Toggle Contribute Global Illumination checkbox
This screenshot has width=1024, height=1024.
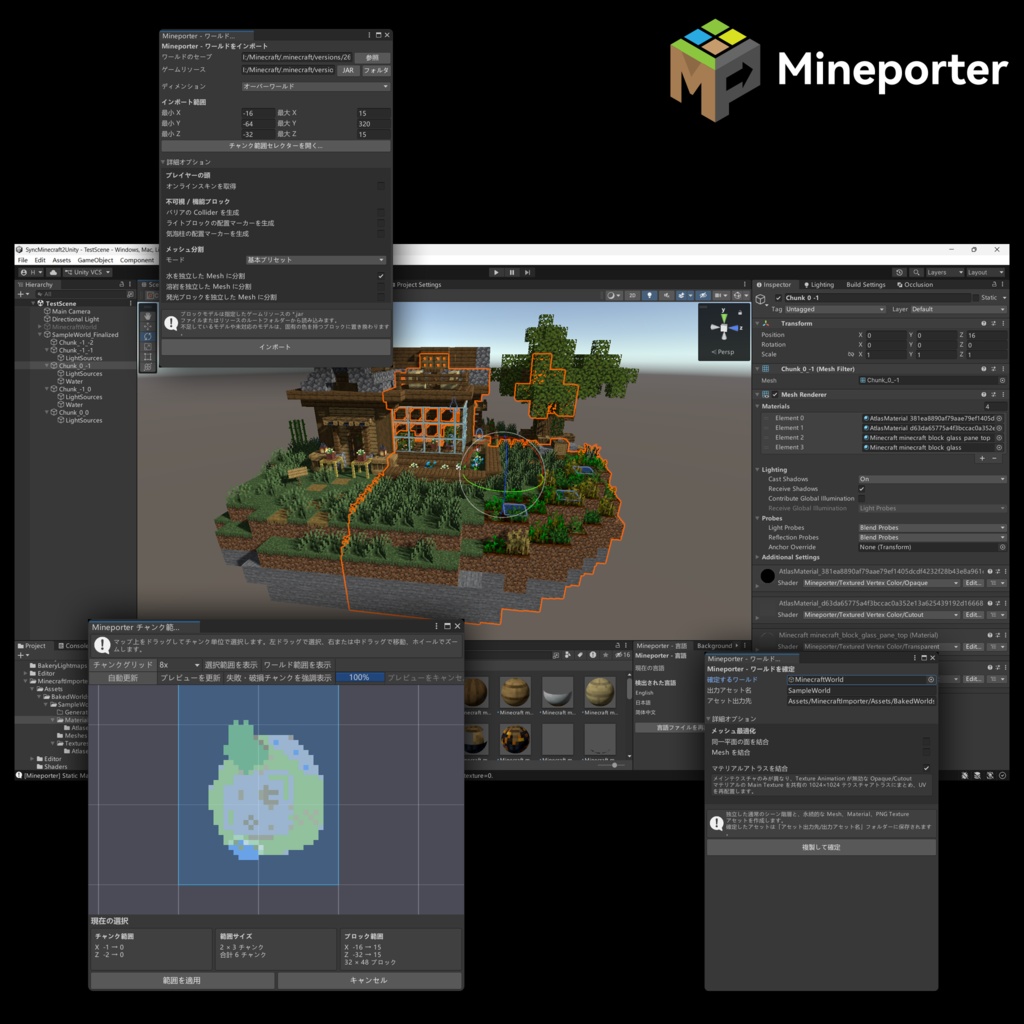pyautogui.click(x=862, y=498)
